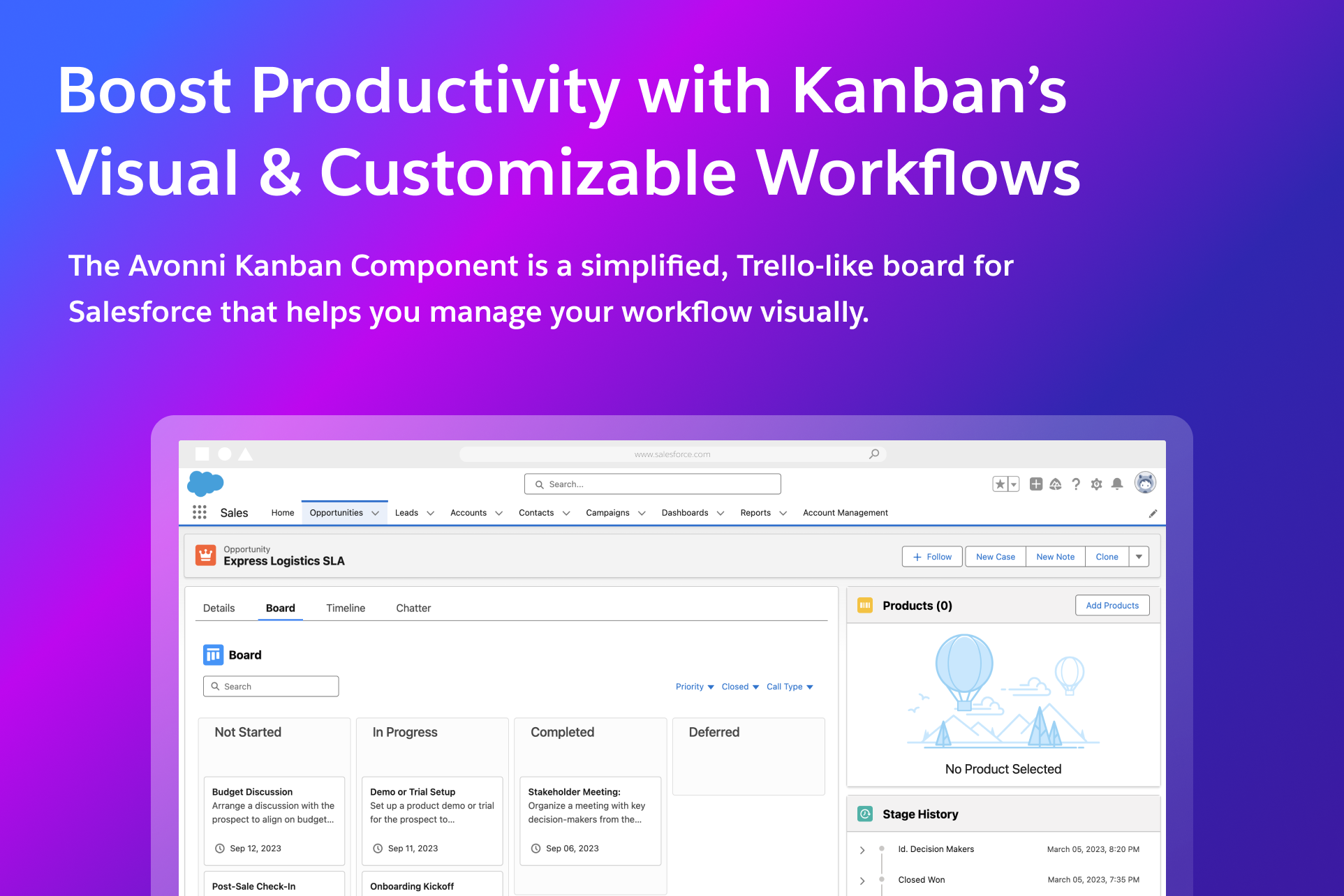Open the favorites star icon

click(x=1000, y=484)
